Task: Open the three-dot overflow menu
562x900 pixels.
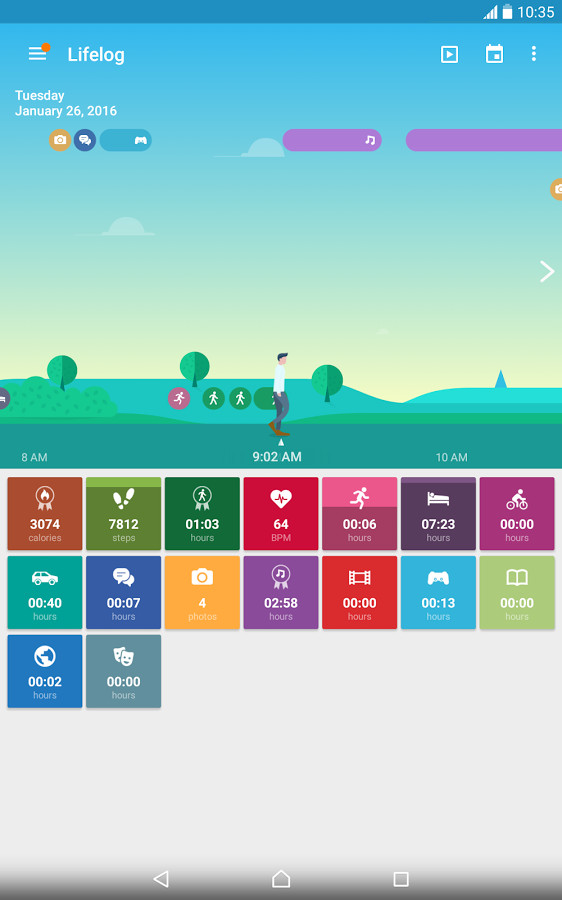Action: (x=534, y=54)
